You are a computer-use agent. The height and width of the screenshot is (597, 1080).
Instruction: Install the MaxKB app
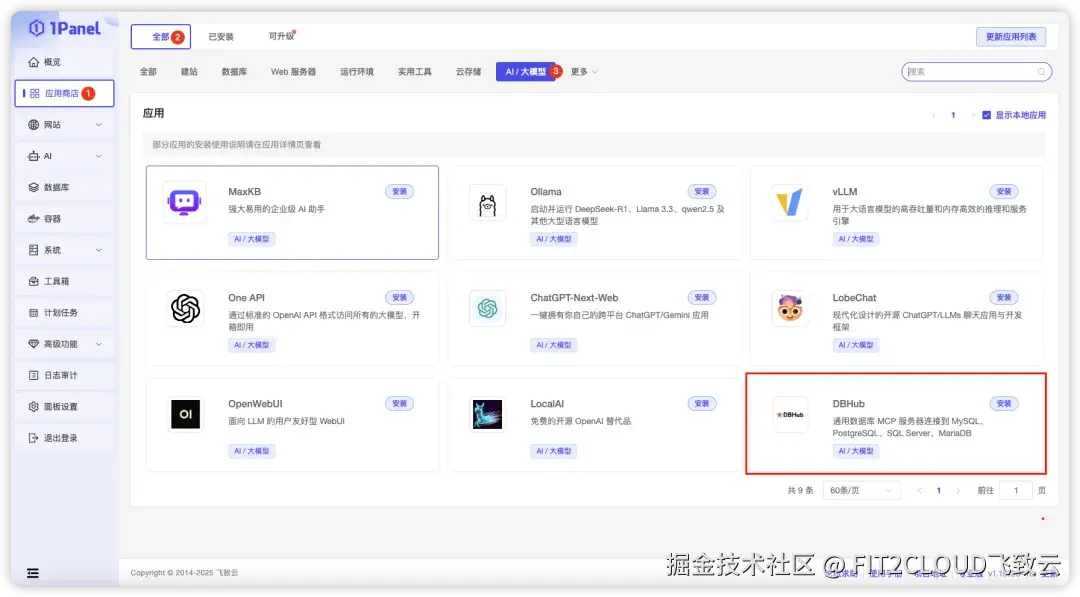click(399, 191)
